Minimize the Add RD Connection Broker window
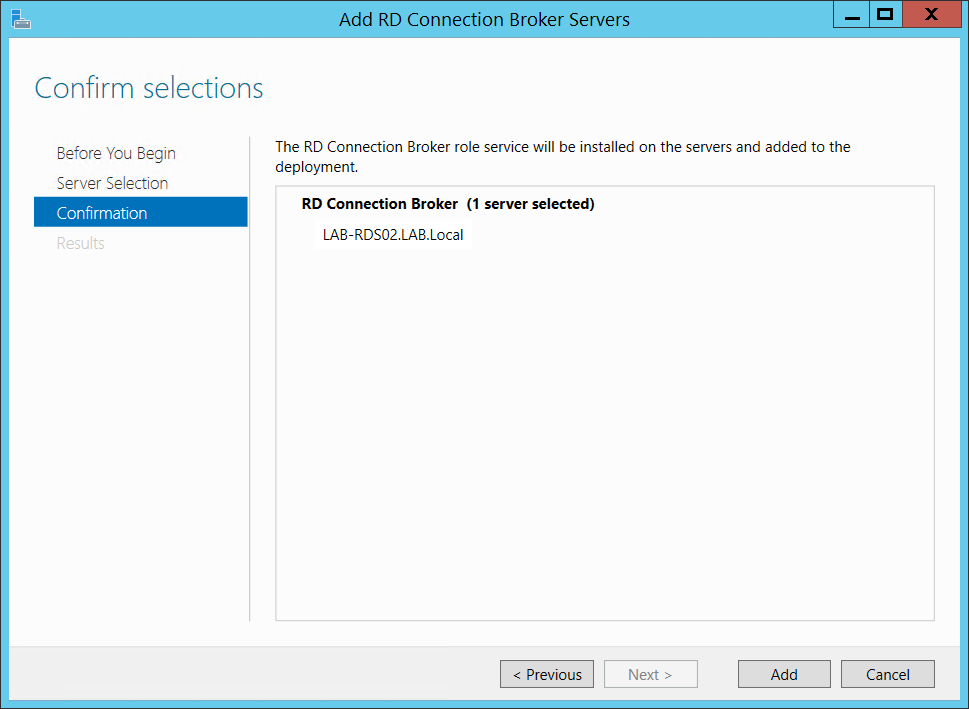The image size is (969, 709). 852,16
